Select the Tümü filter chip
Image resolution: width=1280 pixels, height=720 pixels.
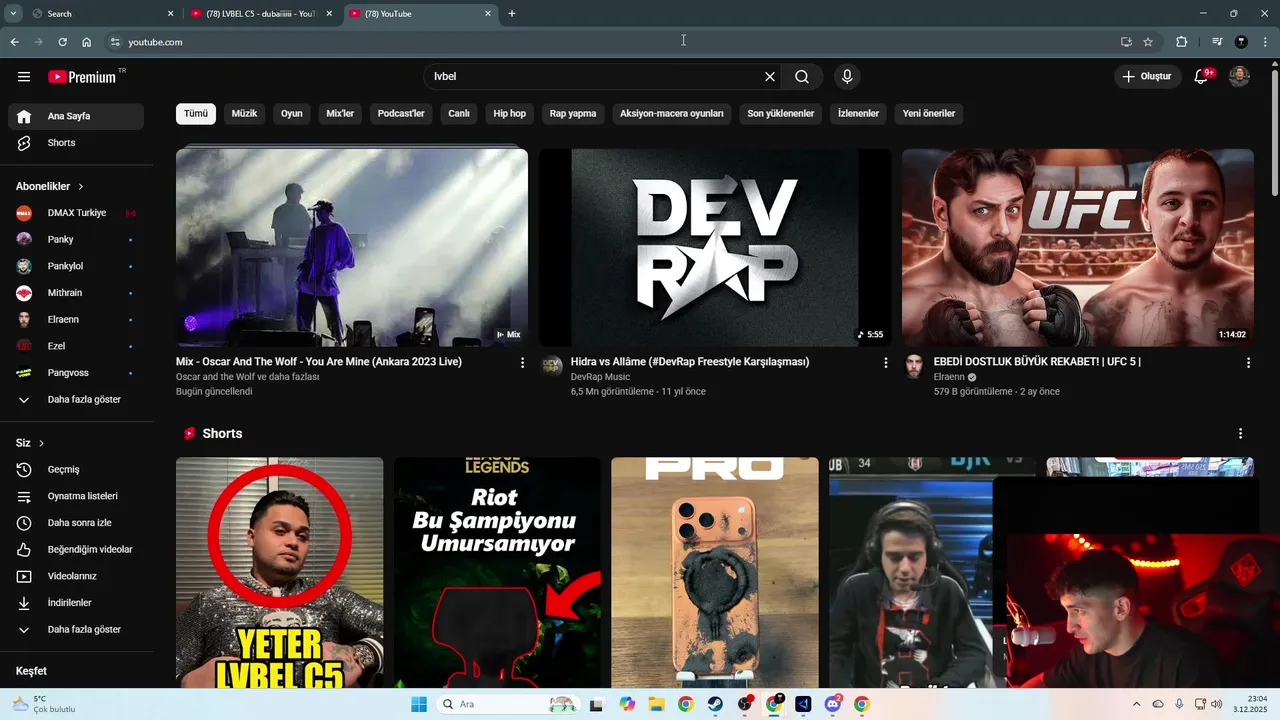pyautogui.click(x=196, y=113)
